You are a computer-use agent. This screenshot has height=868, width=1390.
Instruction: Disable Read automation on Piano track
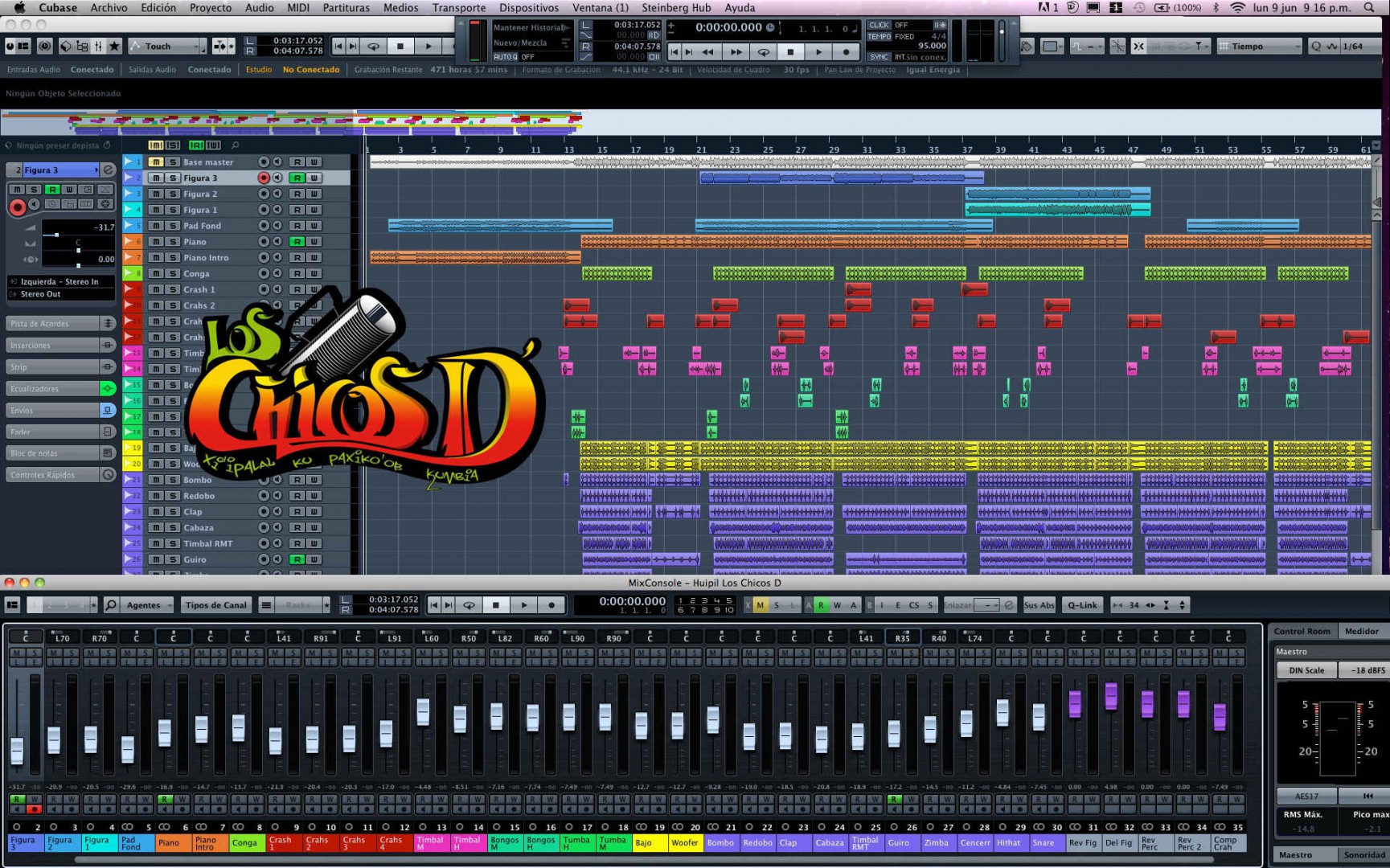297,242
